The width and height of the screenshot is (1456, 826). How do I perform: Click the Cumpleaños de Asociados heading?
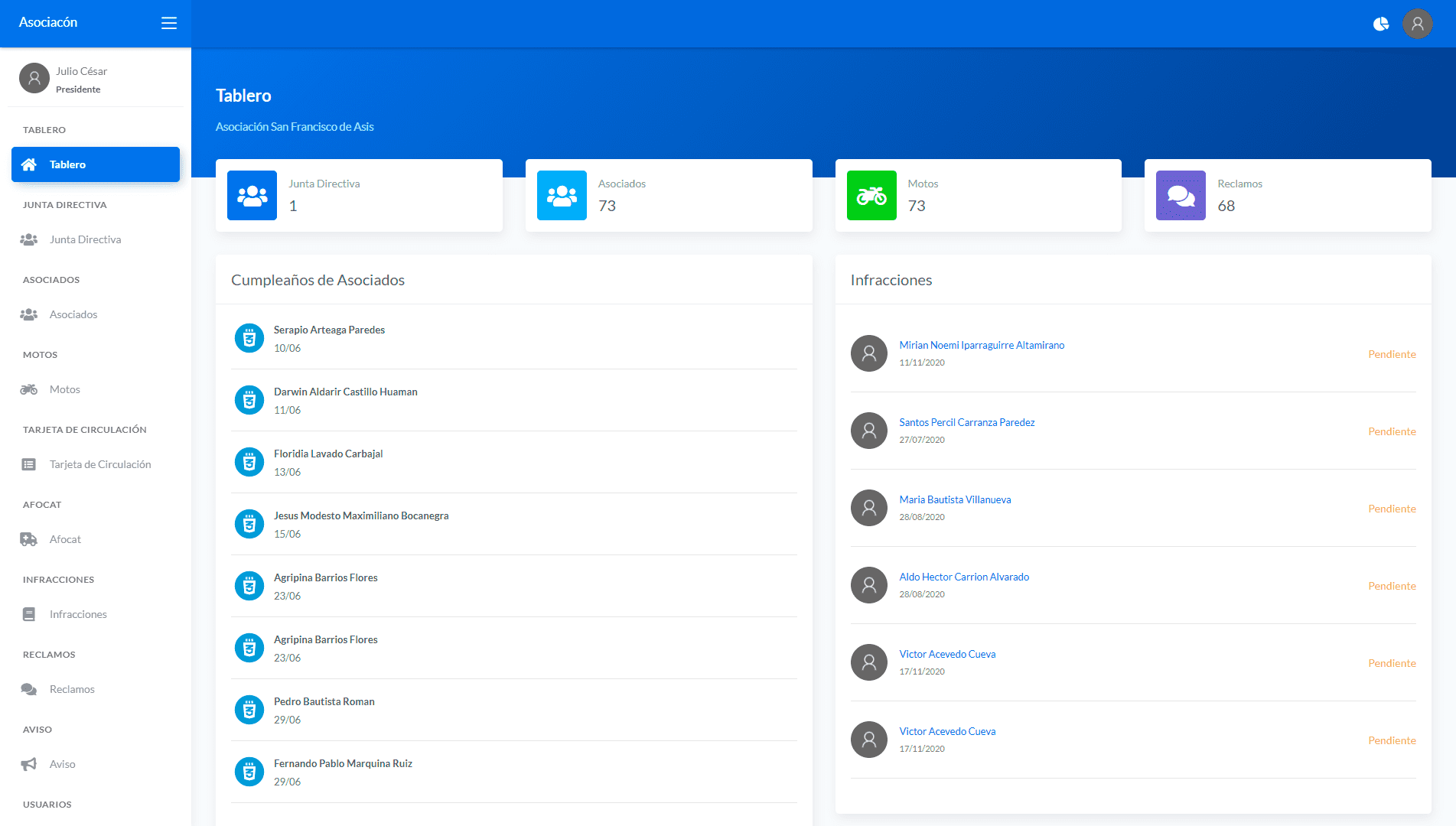[318, 280]
